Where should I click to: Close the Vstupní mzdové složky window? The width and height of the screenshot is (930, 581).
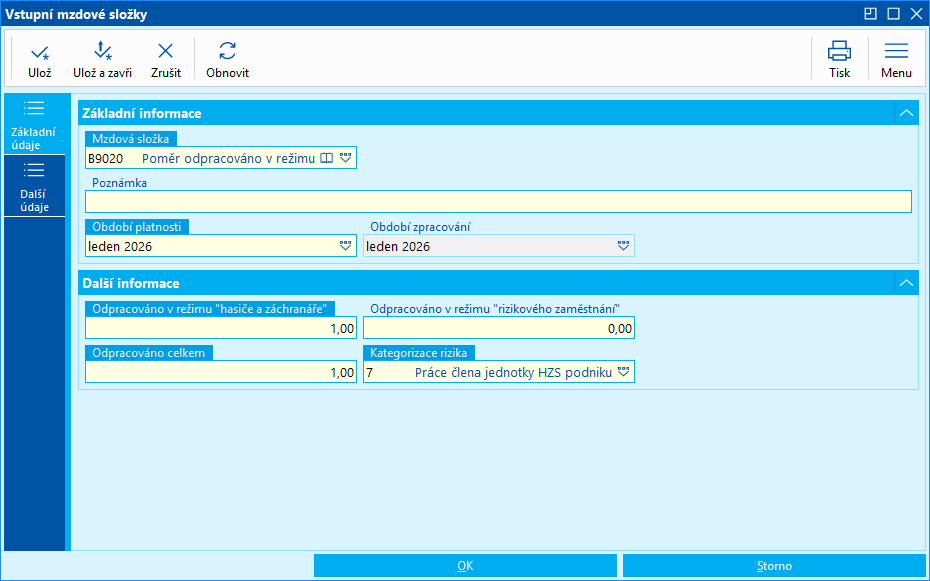click(x=916, y=14)
